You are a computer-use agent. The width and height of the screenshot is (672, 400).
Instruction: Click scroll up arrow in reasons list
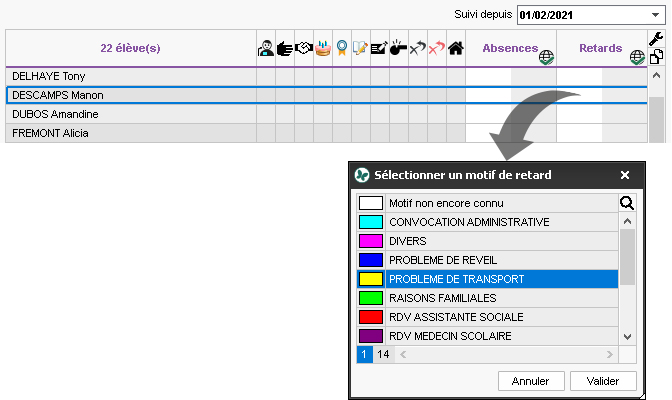click(627, 221)
